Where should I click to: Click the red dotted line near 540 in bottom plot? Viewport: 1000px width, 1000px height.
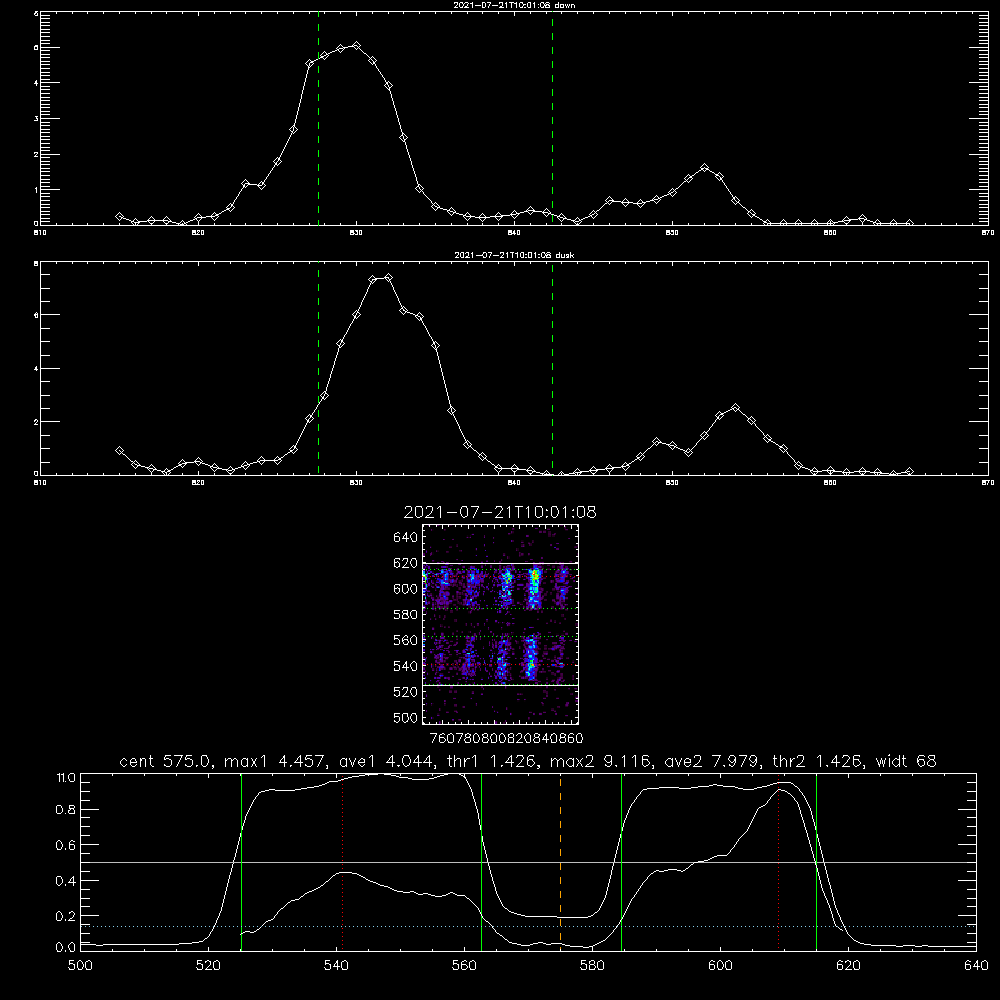(342, 862)
